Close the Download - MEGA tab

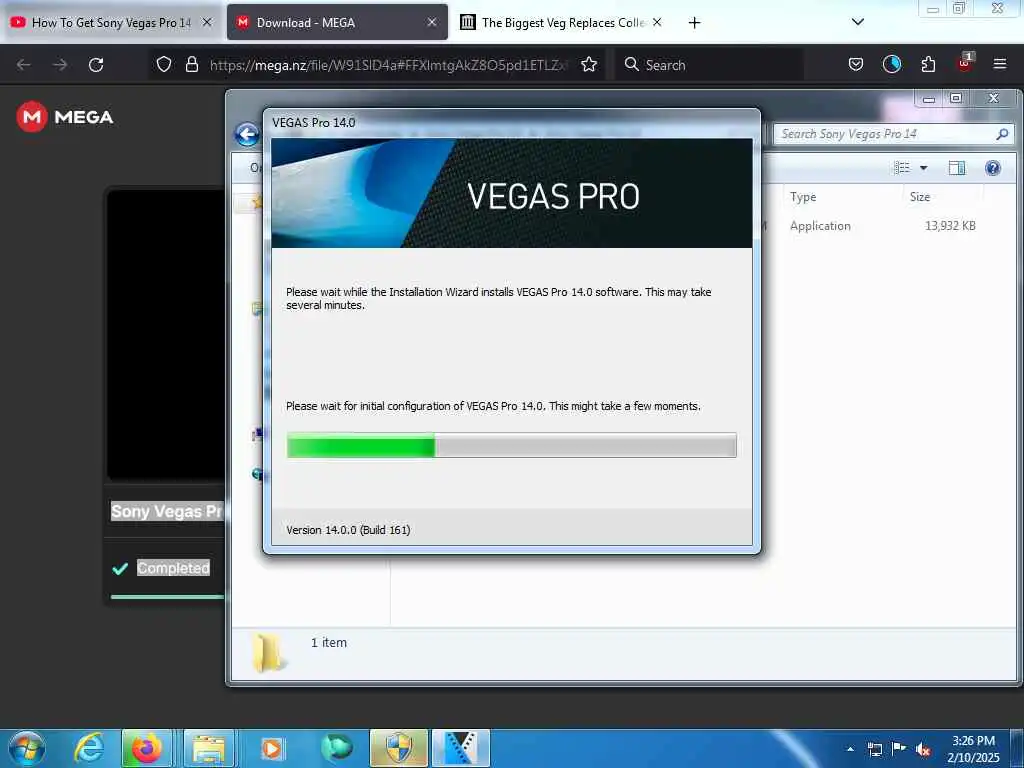click(x=432, y=22)
